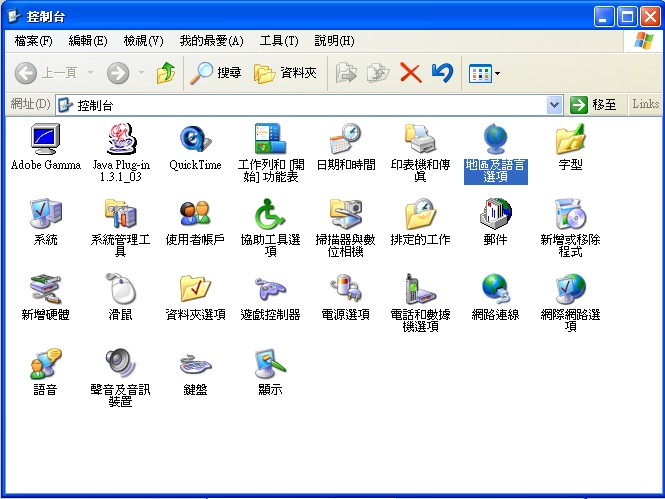Open the 遊戲控制器 gamepad icon
The image size is (665, 499).
(x=270, y=289)
